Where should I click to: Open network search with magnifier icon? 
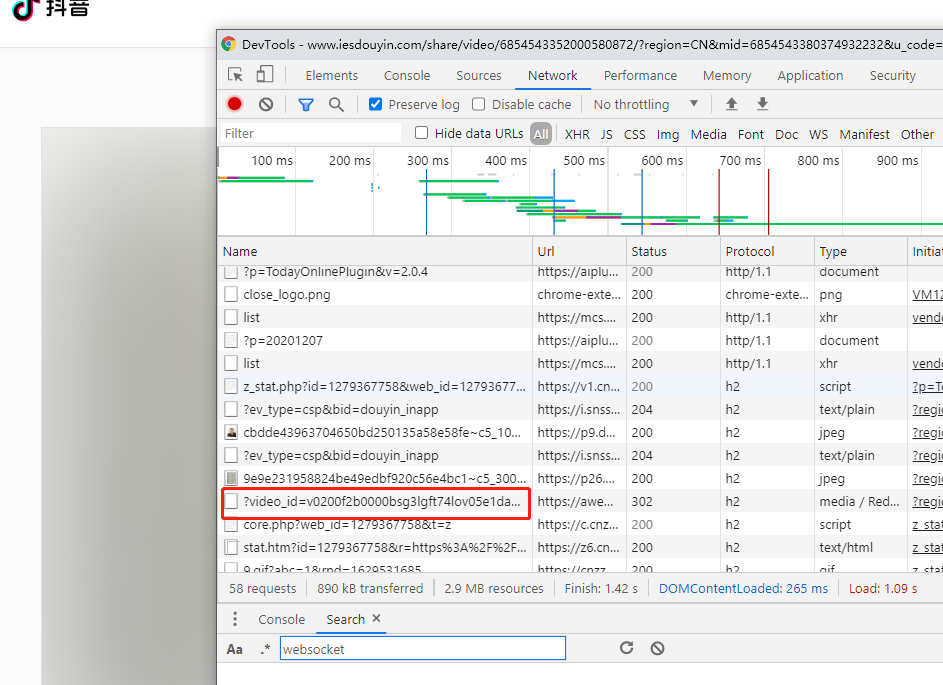click(336, 105)
